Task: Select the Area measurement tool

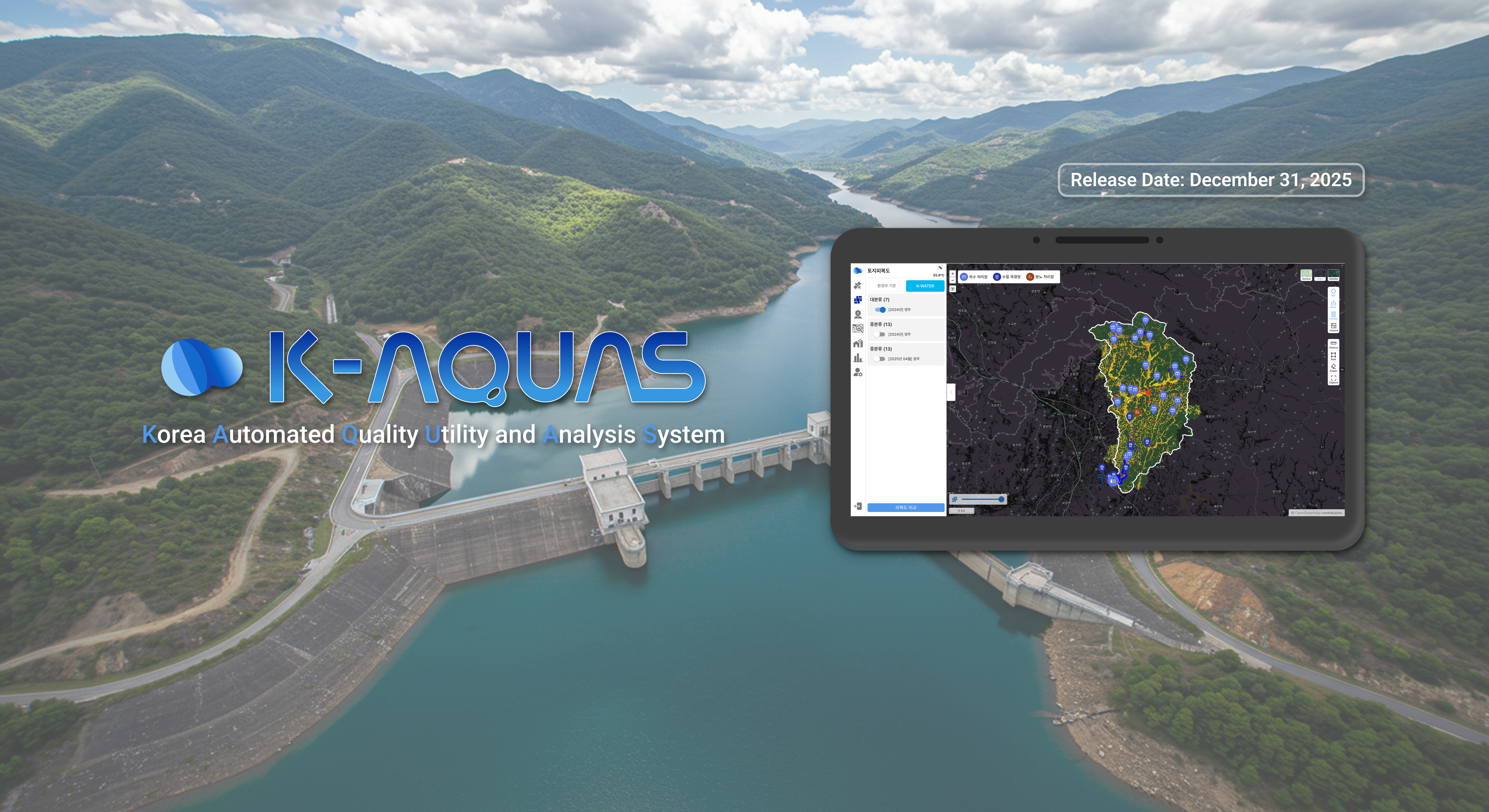Action: pos(1334,356)
